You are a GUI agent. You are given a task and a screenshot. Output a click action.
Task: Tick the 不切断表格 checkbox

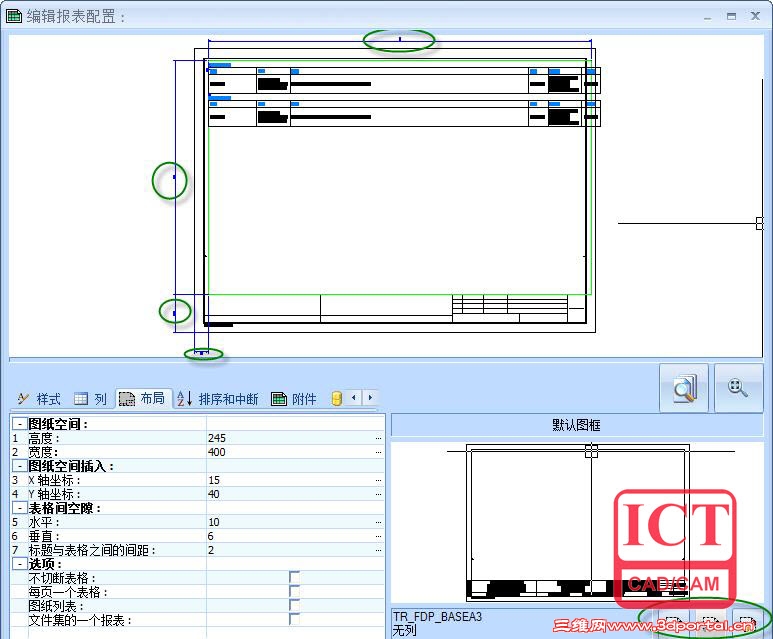tap(294, 577)
